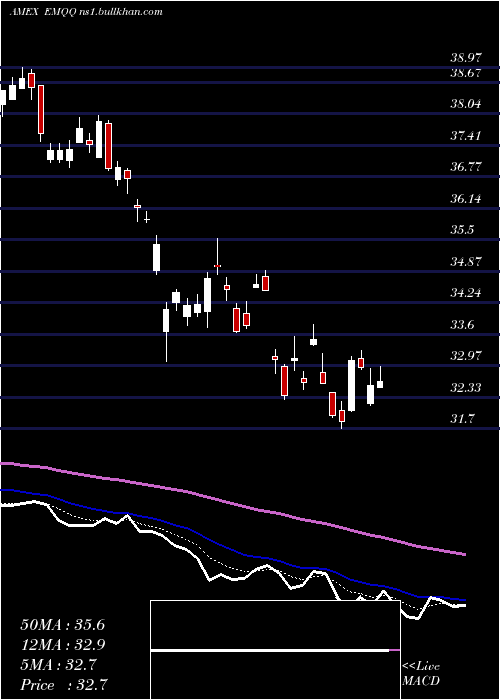Screen dimensions: 500x700
Task: Click the 38.04 price label
Action: [466, 104]
